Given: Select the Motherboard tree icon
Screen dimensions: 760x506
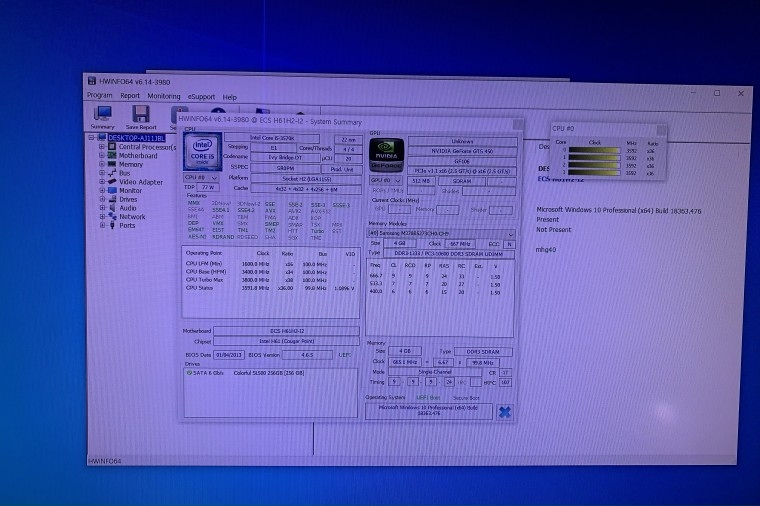Looking at the screenshot, I should (112, 155).
